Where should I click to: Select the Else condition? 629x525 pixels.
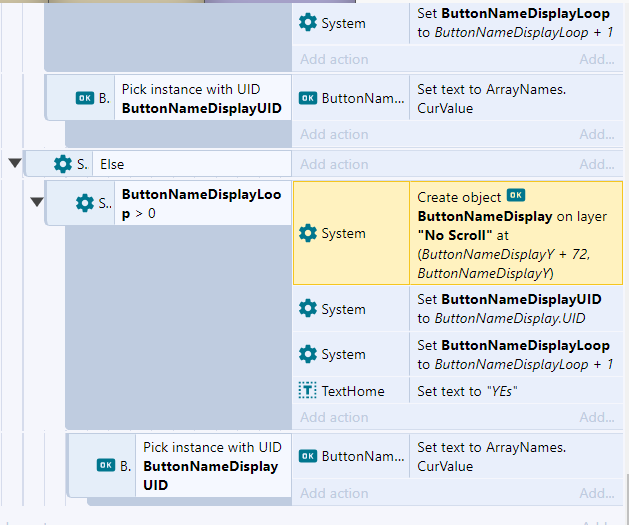coord(192,164)
